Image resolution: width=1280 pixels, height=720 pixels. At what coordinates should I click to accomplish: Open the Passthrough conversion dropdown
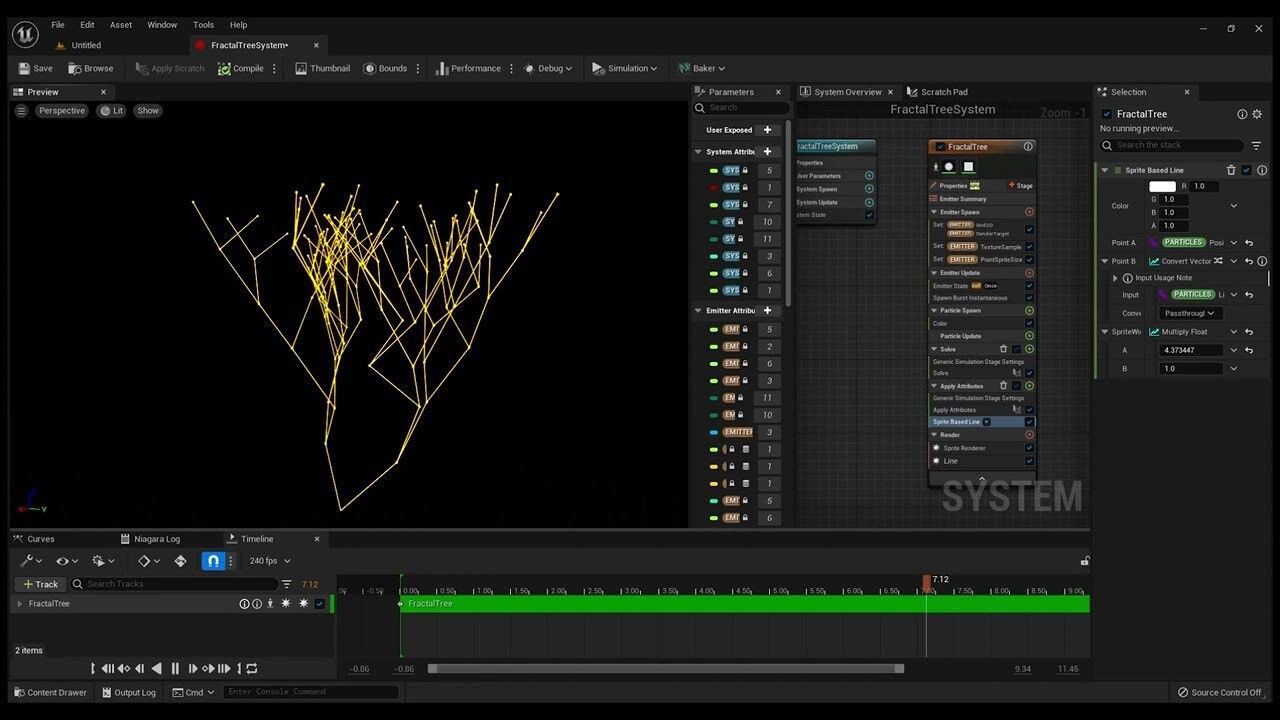[1189, 313]
